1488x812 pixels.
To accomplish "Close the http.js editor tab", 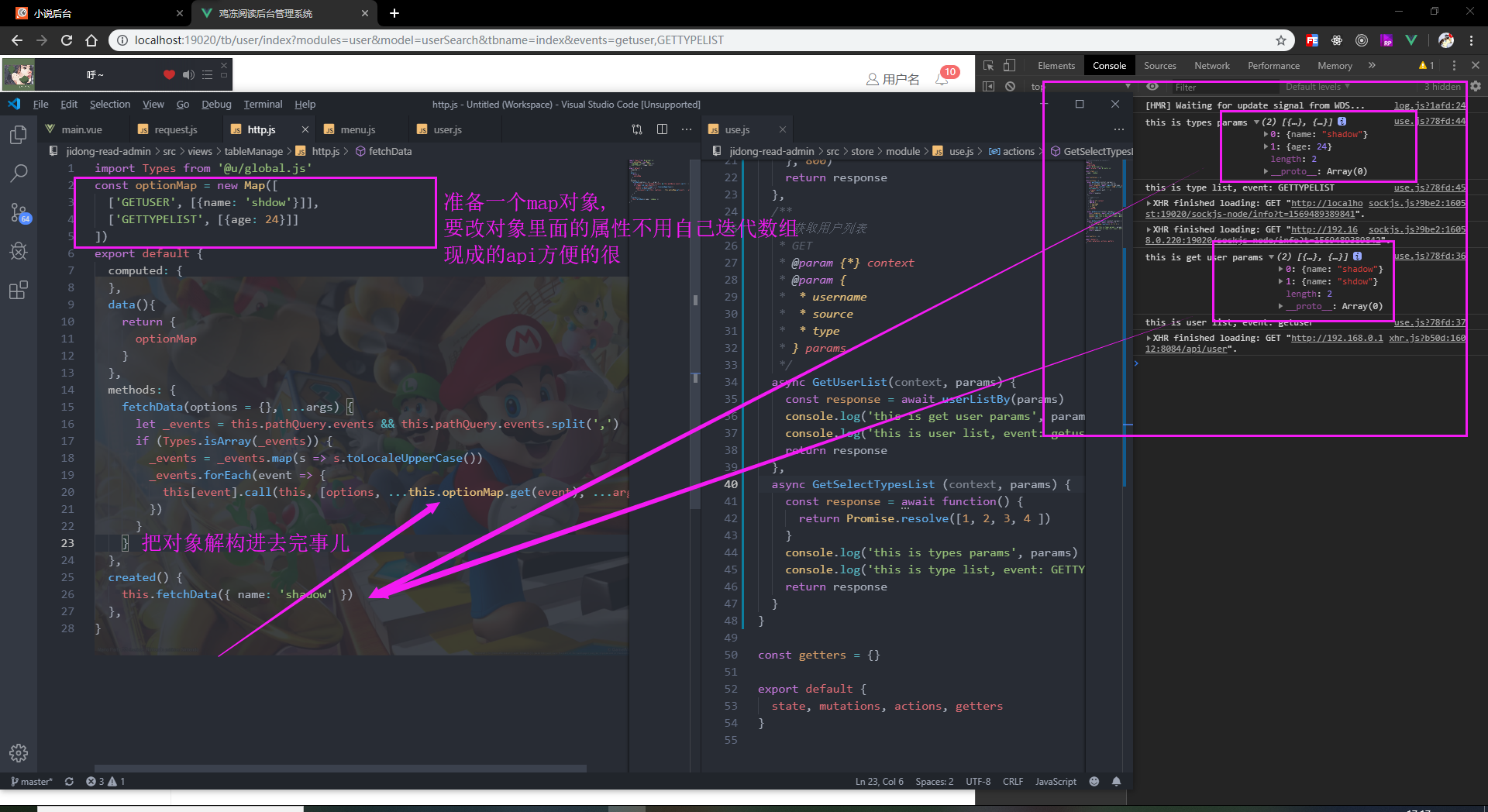I will coord(305,129).
